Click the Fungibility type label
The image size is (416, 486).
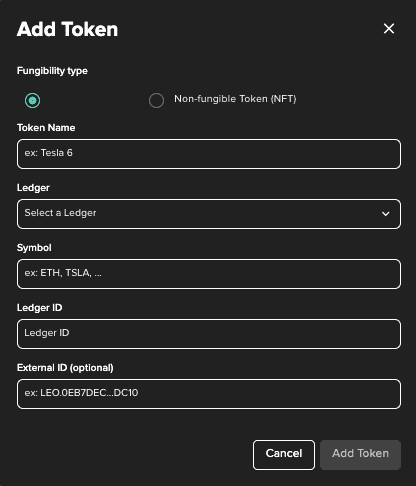(x=52, y=71)
